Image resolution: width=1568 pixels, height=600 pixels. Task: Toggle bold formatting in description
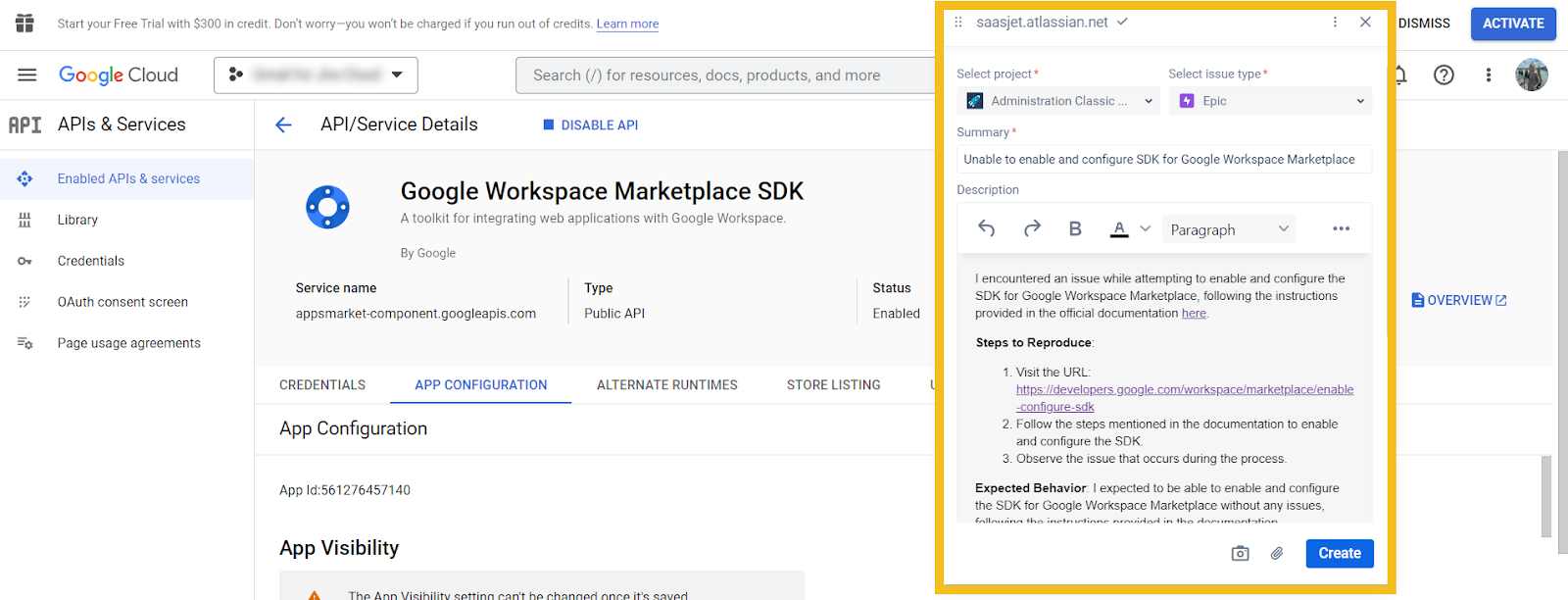click(x=1075, y=228)
